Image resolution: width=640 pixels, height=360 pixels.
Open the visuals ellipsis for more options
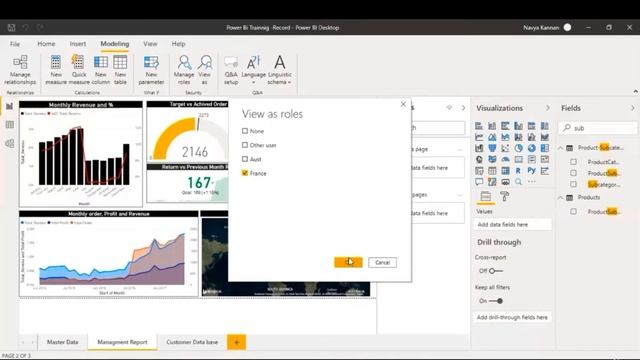[x=531, y=182]
